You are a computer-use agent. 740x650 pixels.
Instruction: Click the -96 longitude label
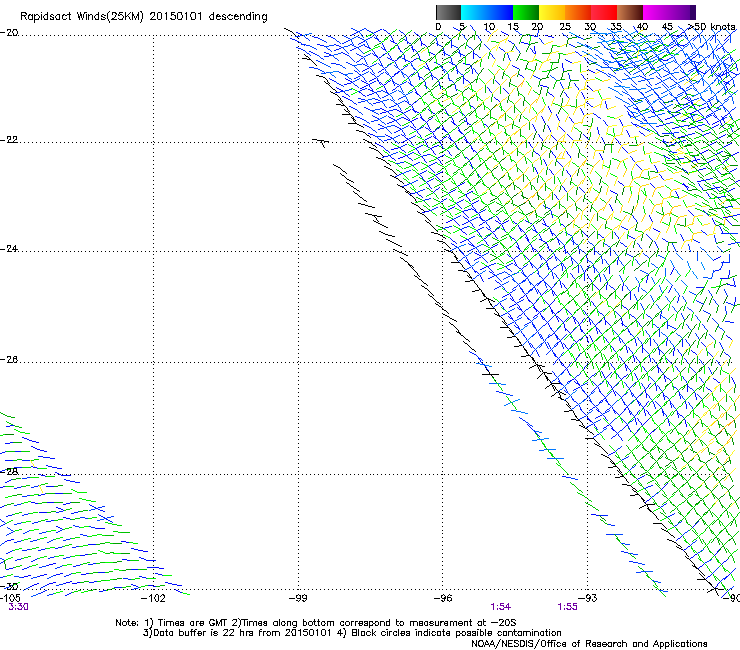click(x=443, y=598)
